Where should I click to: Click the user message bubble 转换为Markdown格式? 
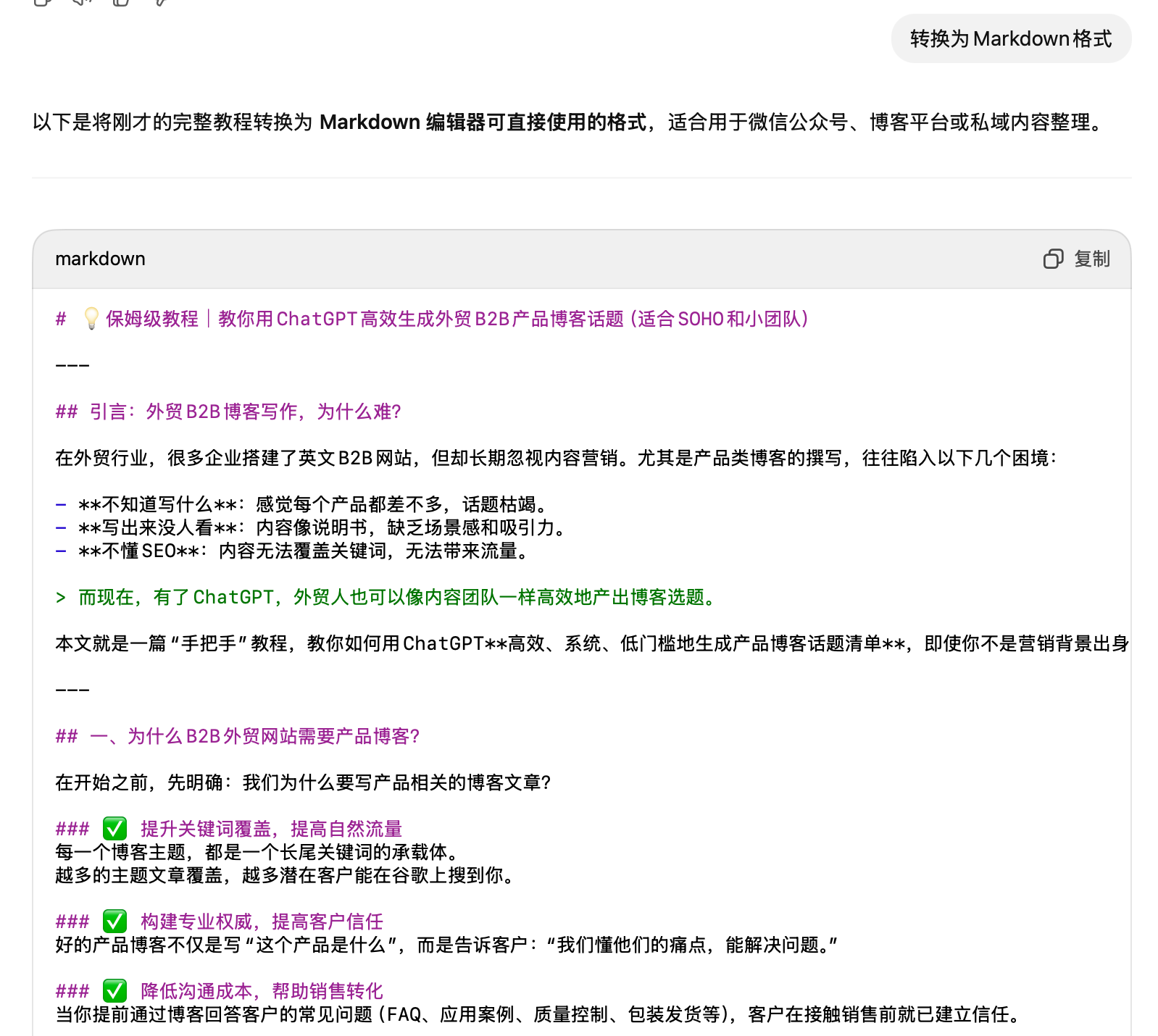click(x=1011, y=38)
